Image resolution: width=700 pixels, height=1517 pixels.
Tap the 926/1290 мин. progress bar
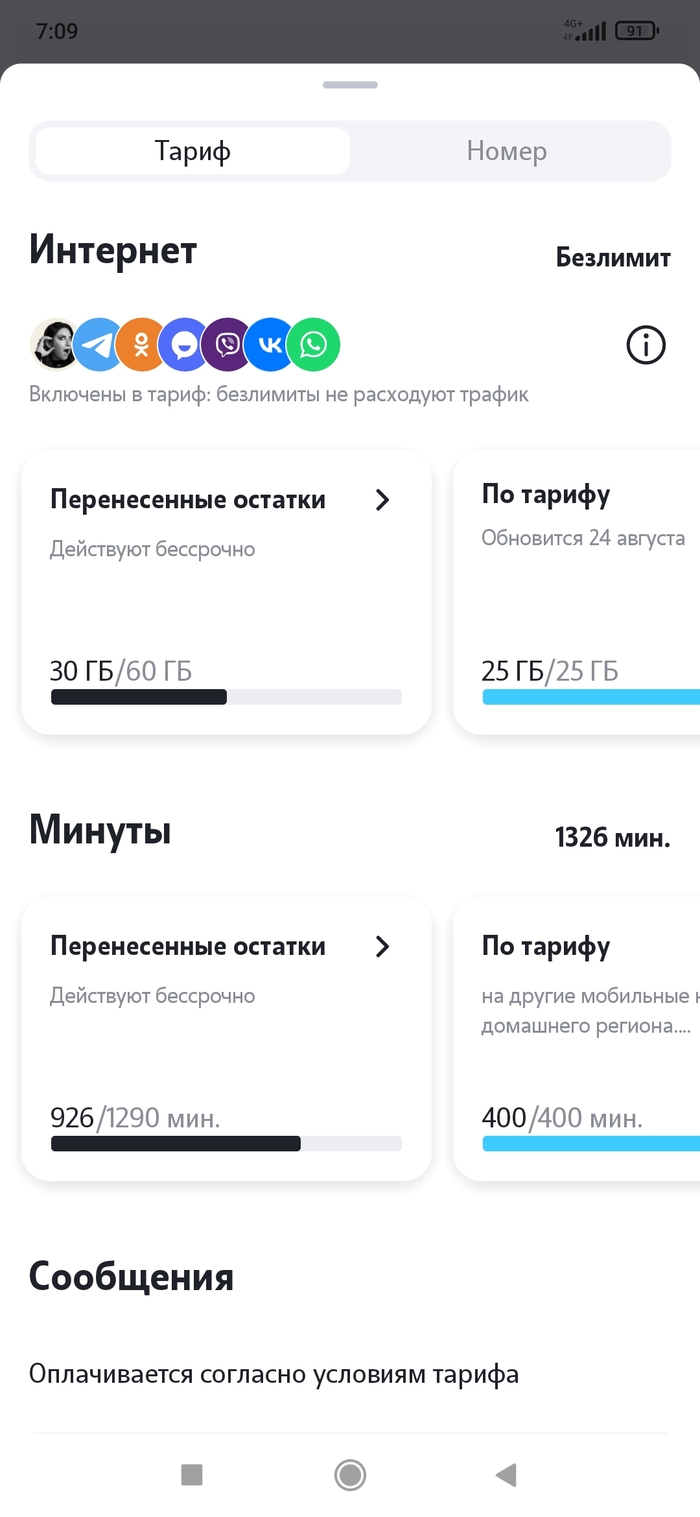click(x=226, y=1144)
